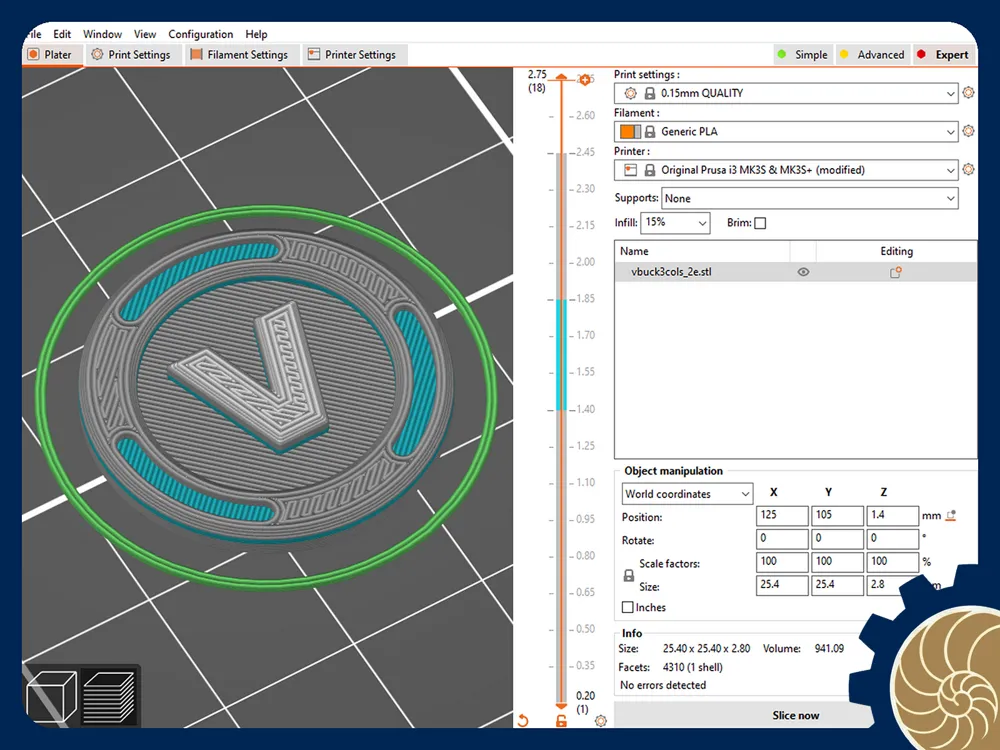This screenshot has width=1000, height=750.
Task: Click the orange filament color swatch
Action: click(630, 131)
